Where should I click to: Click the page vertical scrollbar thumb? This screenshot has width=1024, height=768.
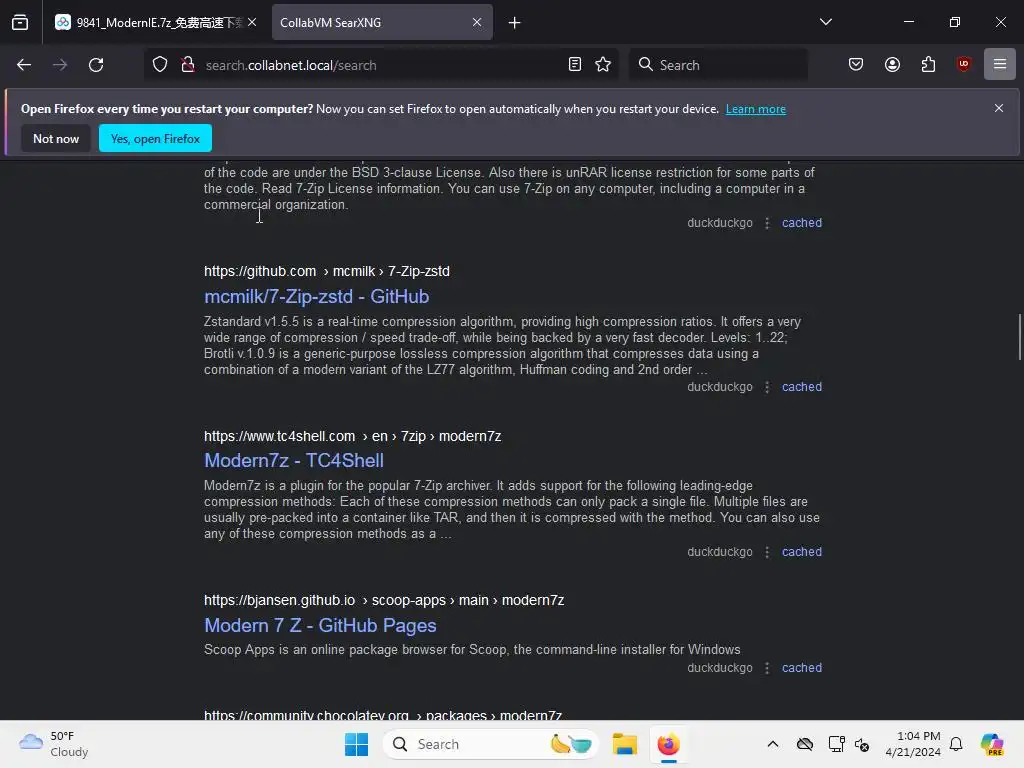point(1019,337)
